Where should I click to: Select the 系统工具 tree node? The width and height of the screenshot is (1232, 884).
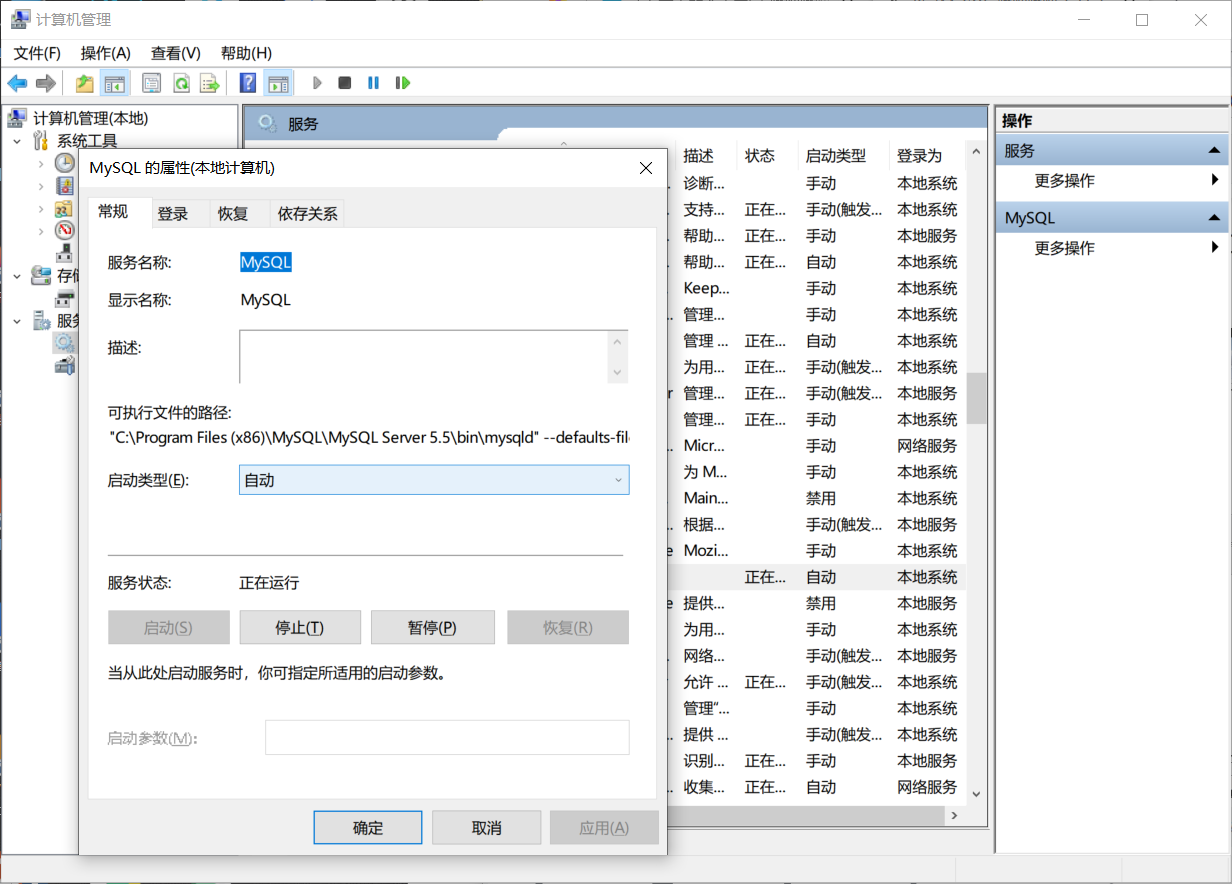87,141
